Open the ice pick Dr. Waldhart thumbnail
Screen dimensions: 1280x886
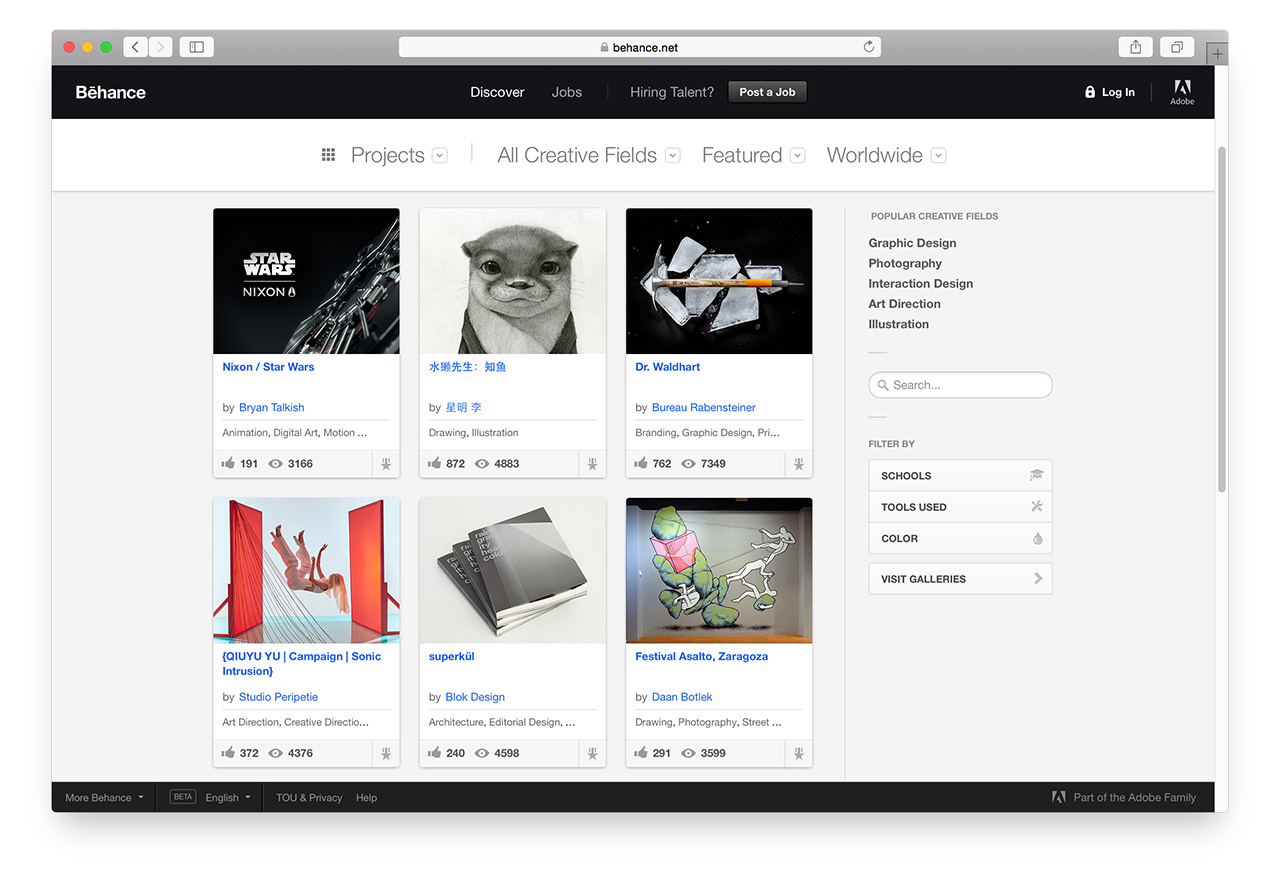719,281
